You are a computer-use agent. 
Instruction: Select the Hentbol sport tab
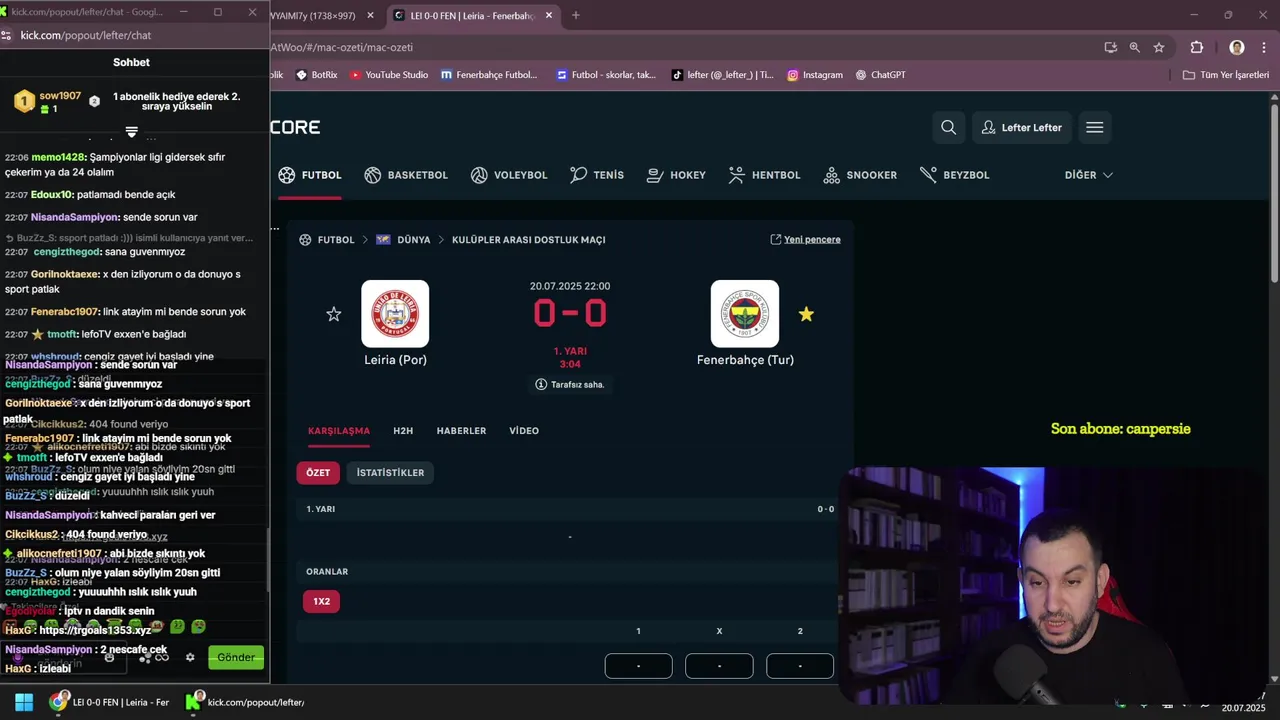coord(764,175)
